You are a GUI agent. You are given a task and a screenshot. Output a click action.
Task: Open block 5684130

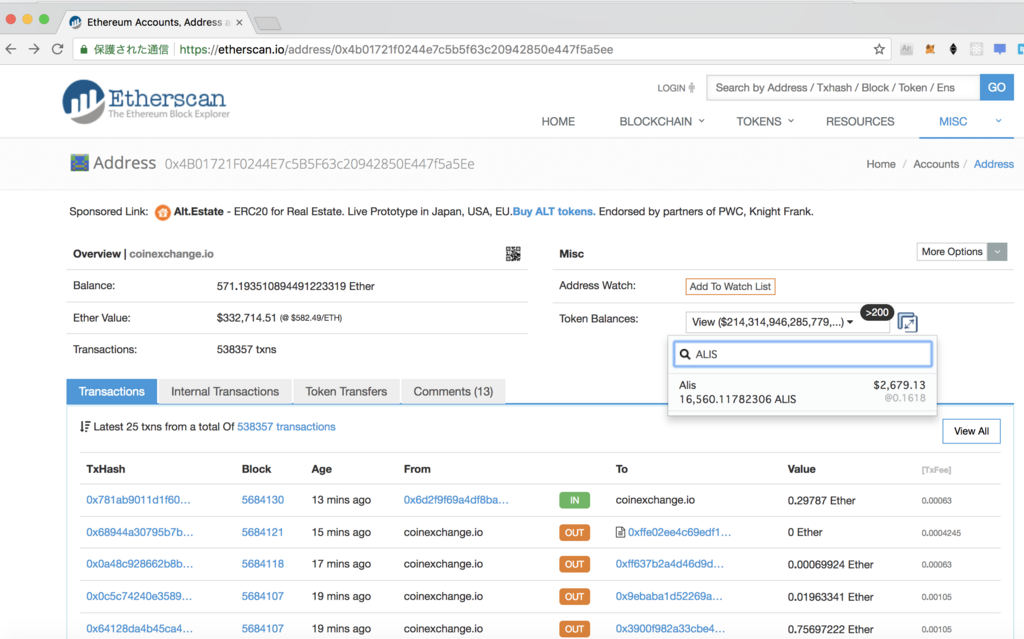click(x=263, y=500)
